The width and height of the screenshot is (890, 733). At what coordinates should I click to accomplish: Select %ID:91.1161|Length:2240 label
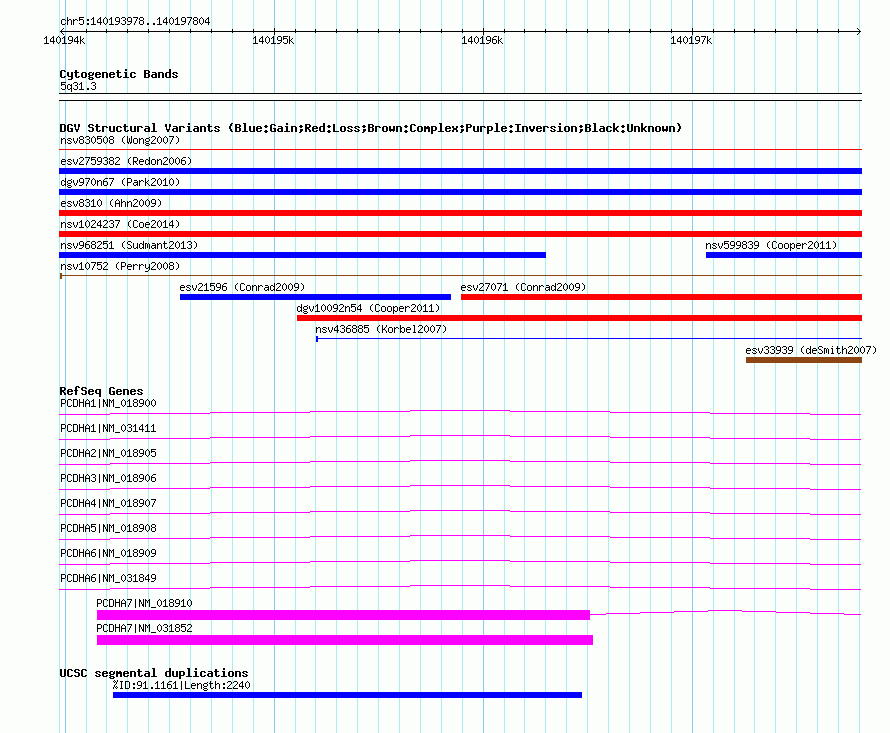181,685
